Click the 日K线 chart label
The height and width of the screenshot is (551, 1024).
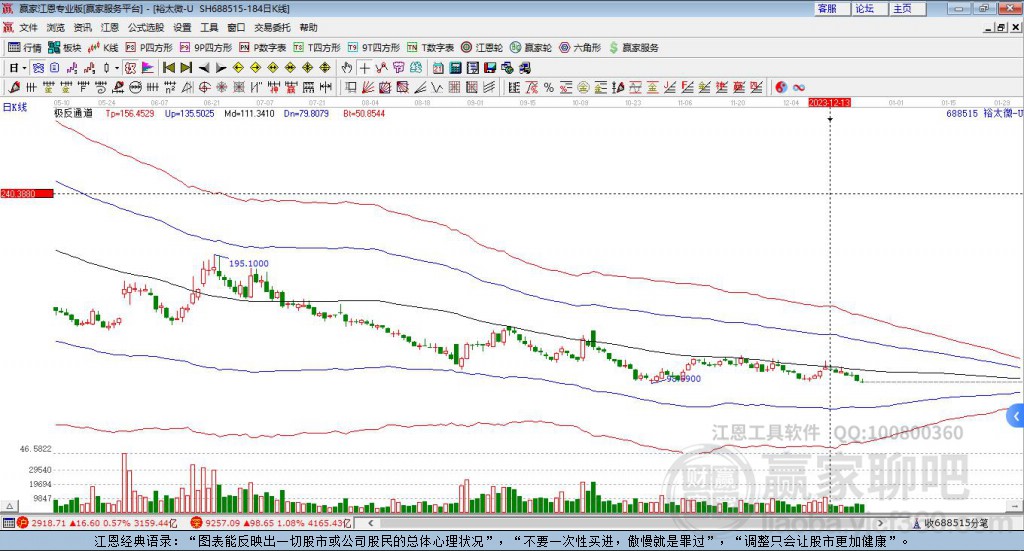pos(15,106)
